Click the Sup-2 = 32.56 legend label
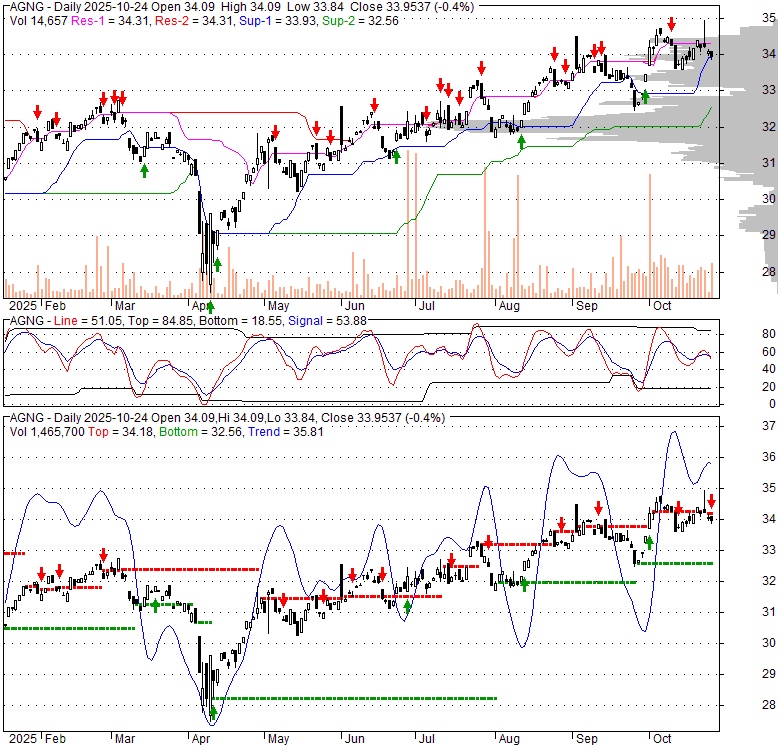780x745 pixels. click(360, 21)
